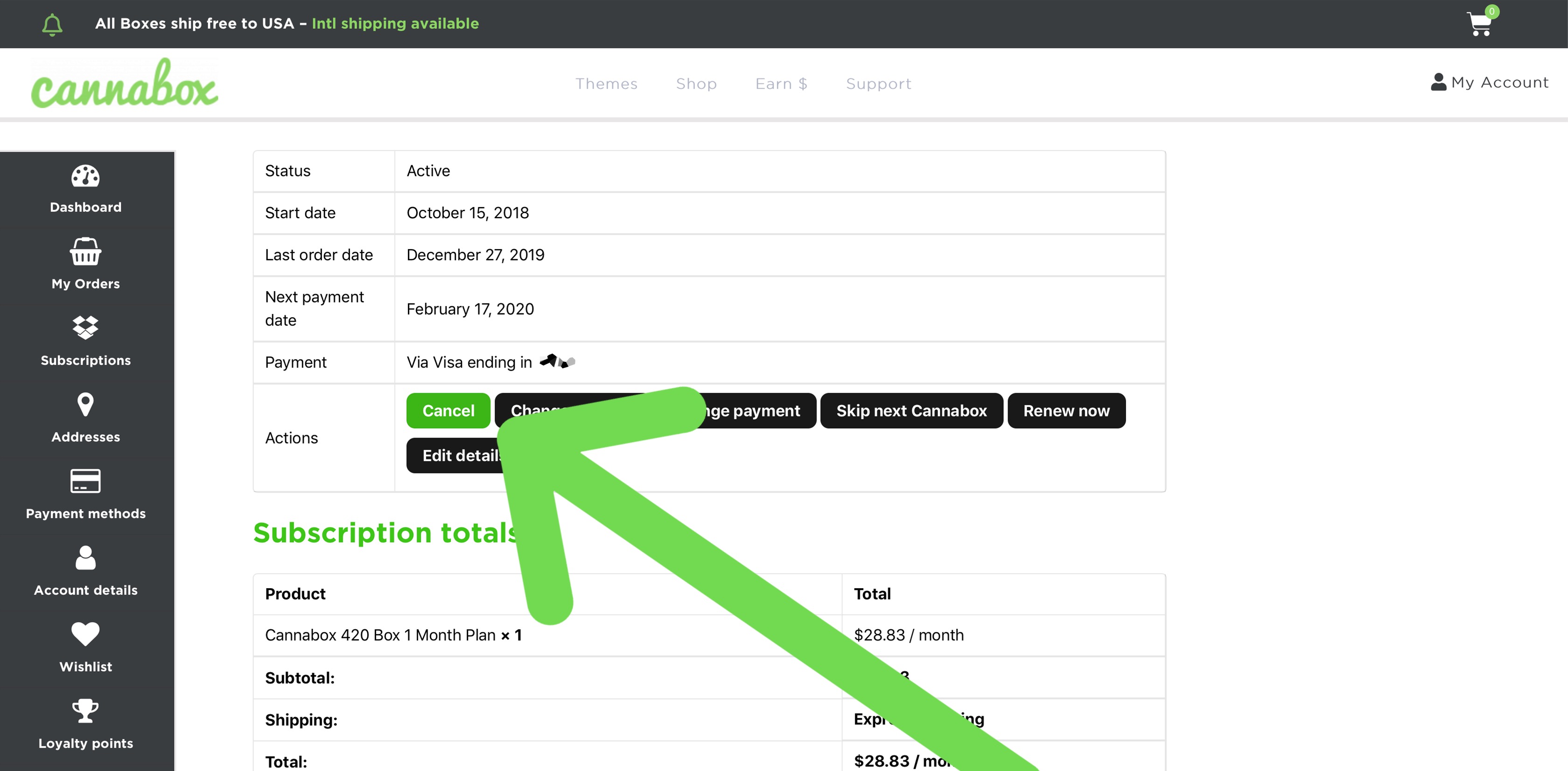The width and height of the screenshot is (1568, 771).
Task: Click the Shipping: row label
Action: click(x=301, y=720)
